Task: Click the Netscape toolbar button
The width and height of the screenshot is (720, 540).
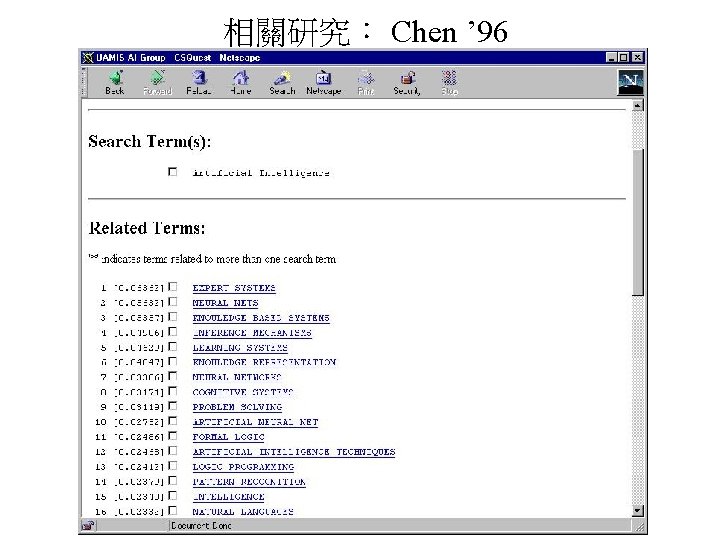Action: click(x=324, y=83)
